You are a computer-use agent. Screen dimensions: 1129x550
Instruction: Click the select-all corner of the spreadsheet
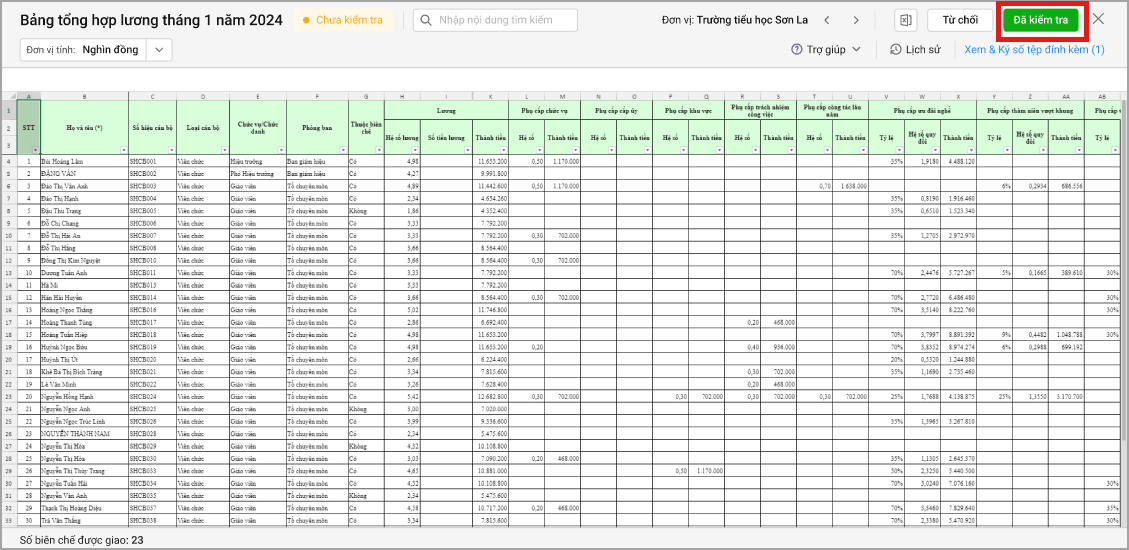[9, 96]
